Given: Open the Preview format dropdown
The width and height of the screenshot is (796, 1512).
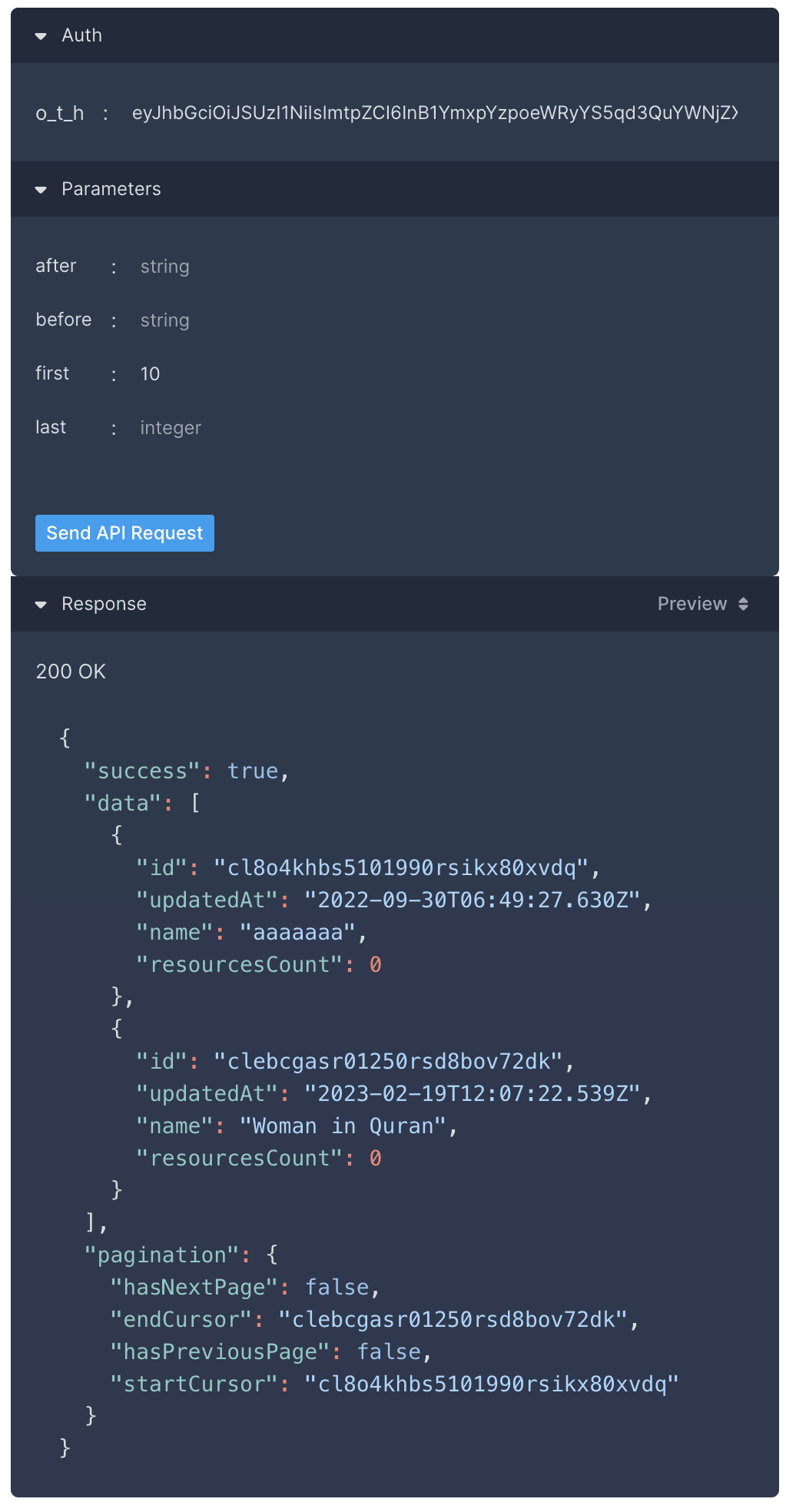Looking at the screenshot, I should pos(702,604).
